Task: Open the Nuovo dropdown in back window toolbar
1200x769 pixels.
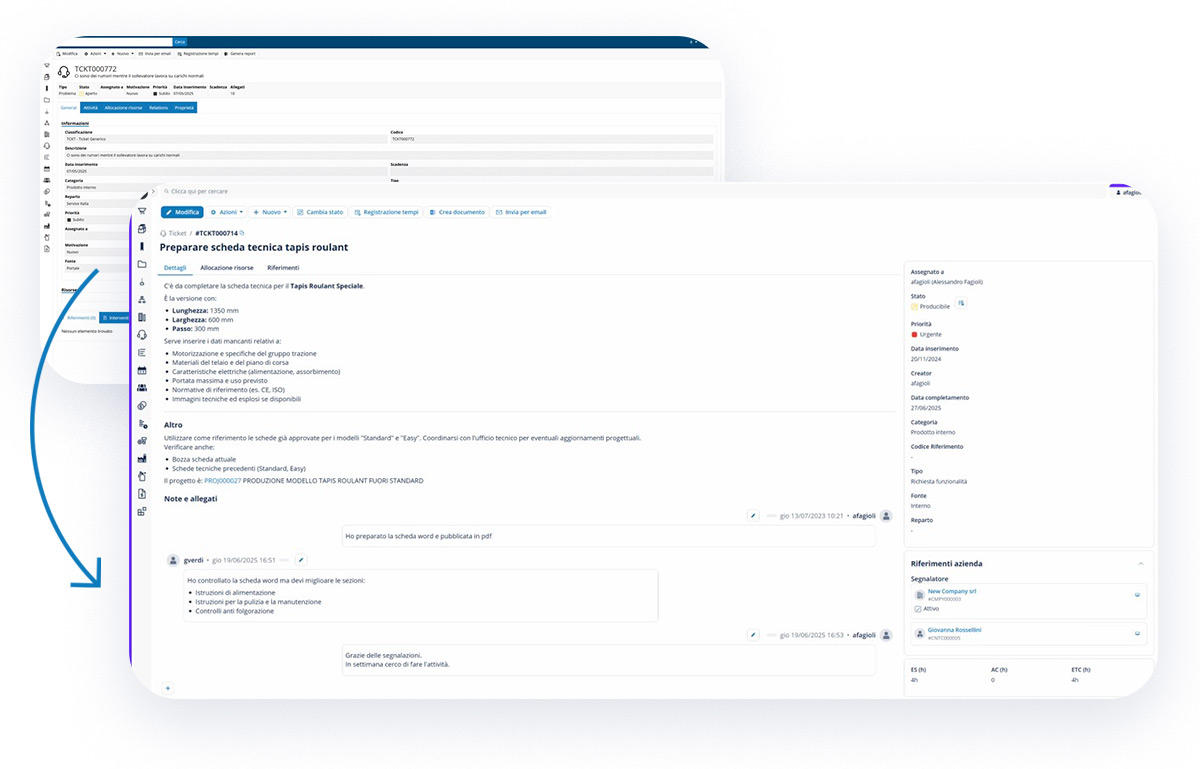Action: click(x=122, y=53)
